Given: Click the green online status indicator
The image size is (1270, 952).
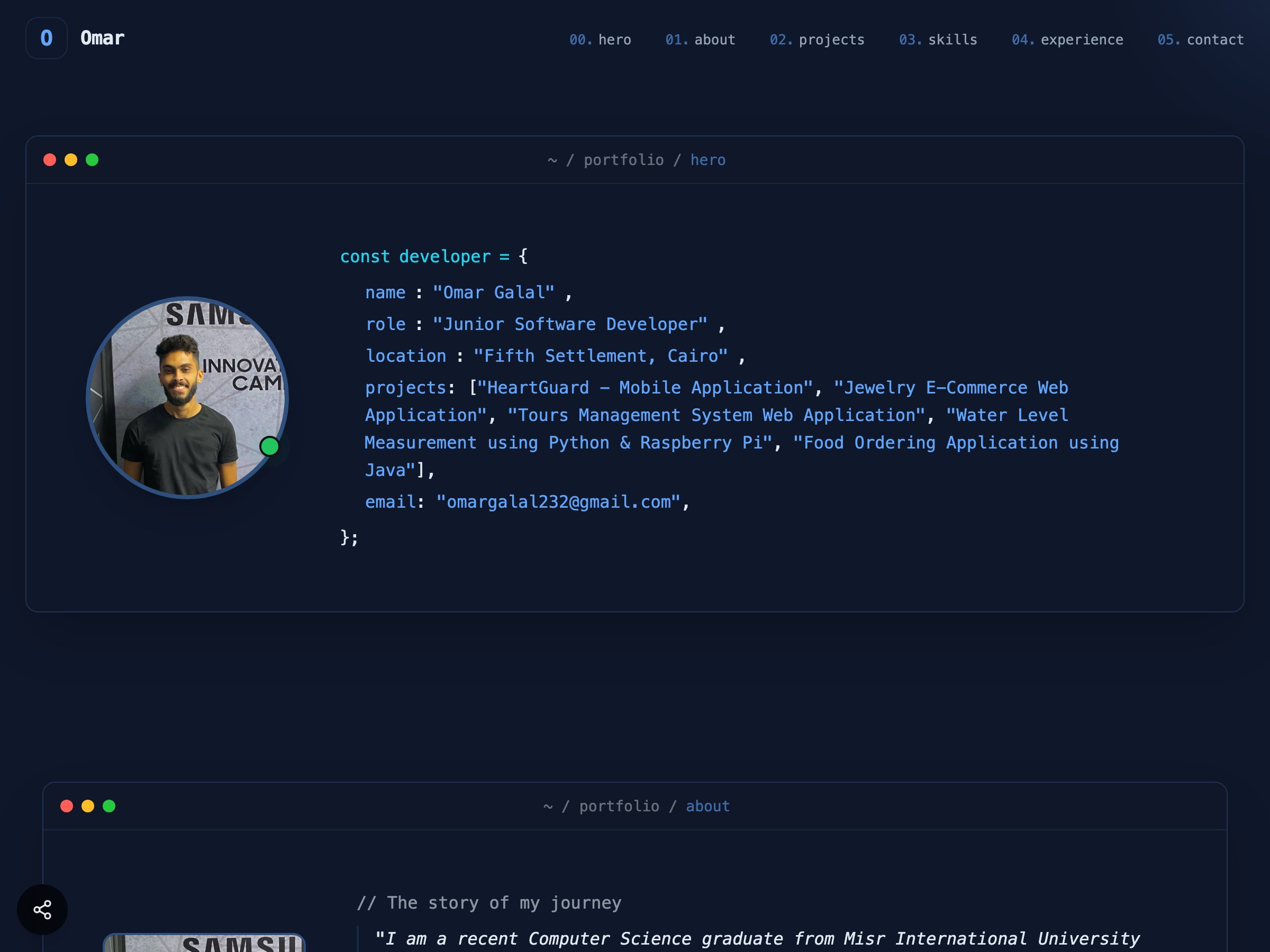Looking at the screenshot, I should click(270, 446).
